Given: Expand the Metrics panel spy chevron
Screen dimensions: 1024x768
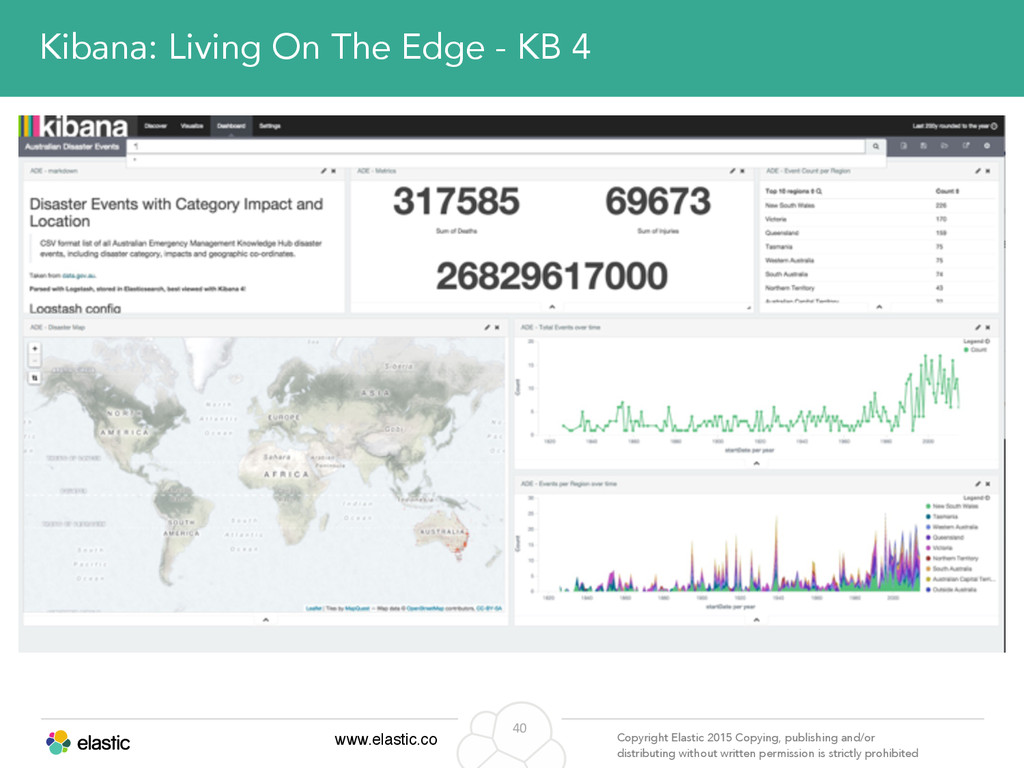Looking at the screenshot, I should point(552,307).
